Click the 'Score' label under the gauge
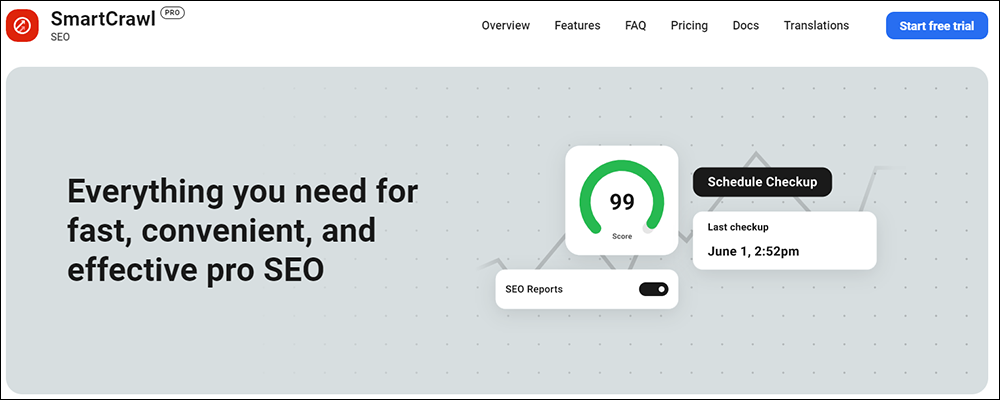This screenshot has width=1000, height=400. click(x=622, y=237)
